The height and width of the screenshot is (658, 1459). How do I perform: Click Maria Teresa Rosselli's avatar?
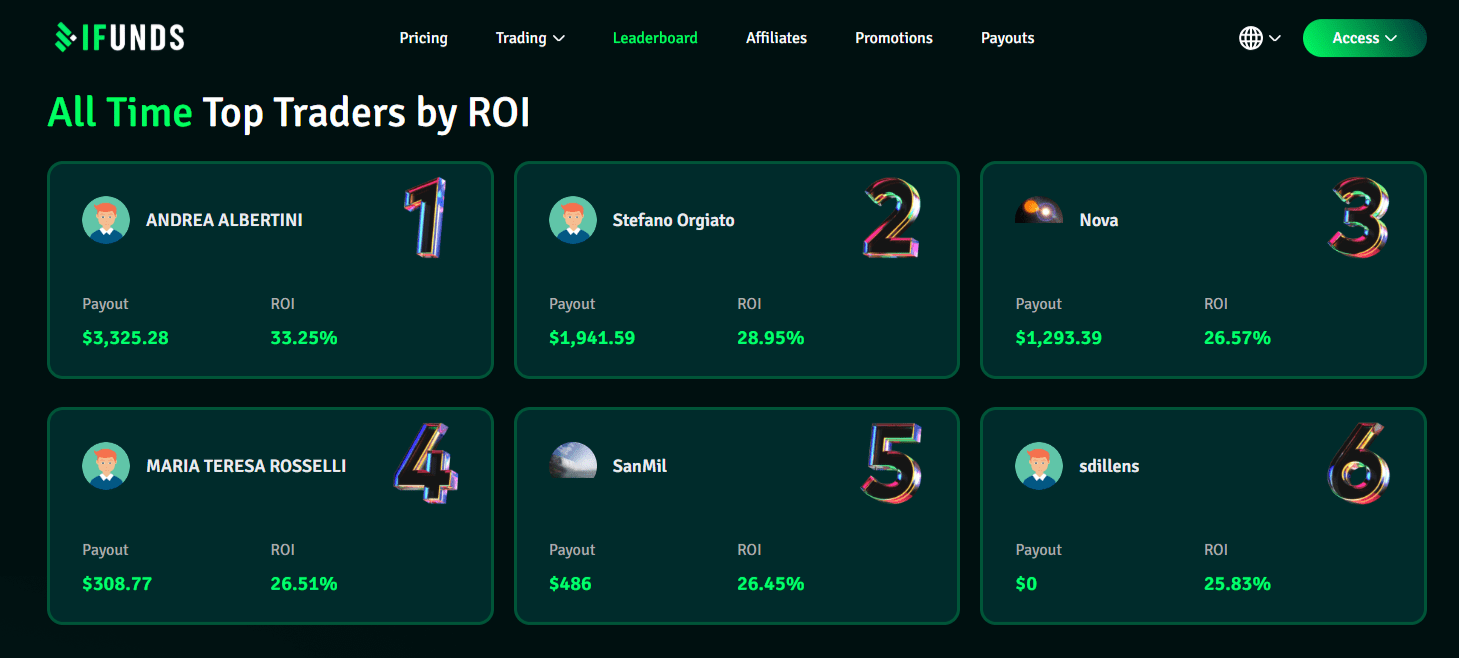point(106,466)
